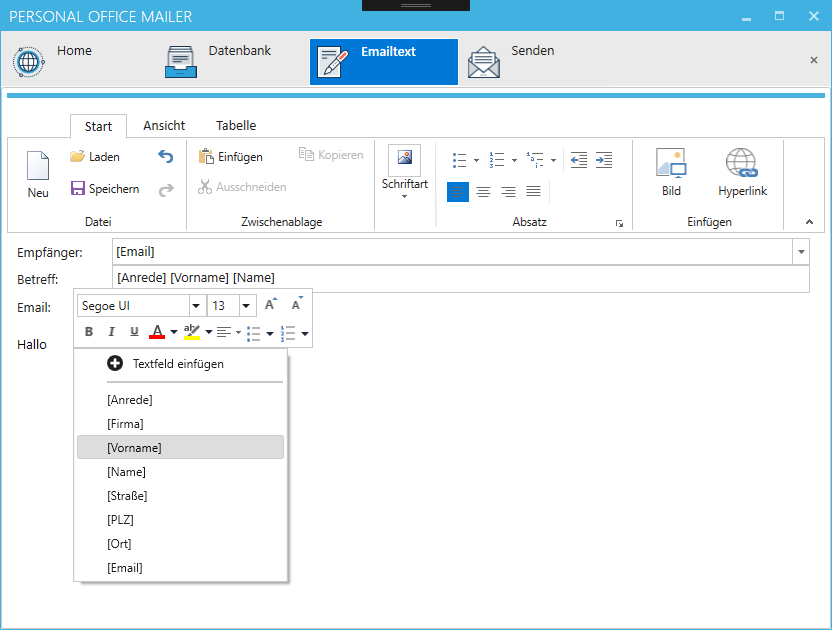The width and height of the screenshot is (832, 630).
Task: Toggle italic in the mini toolbar
Action: [111, 332]
